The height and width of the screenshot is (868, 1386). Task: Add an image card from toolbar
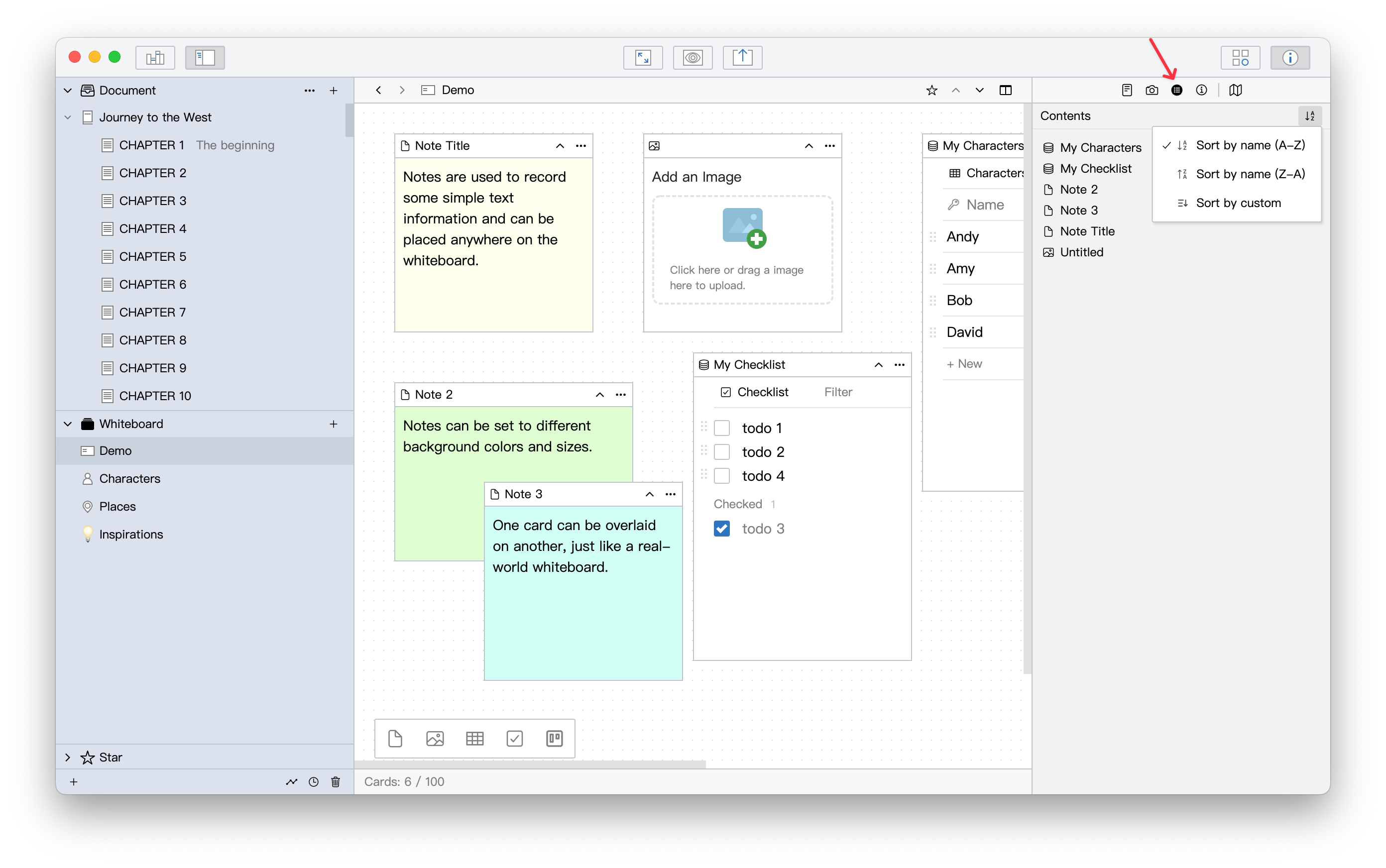pos(435,738)
